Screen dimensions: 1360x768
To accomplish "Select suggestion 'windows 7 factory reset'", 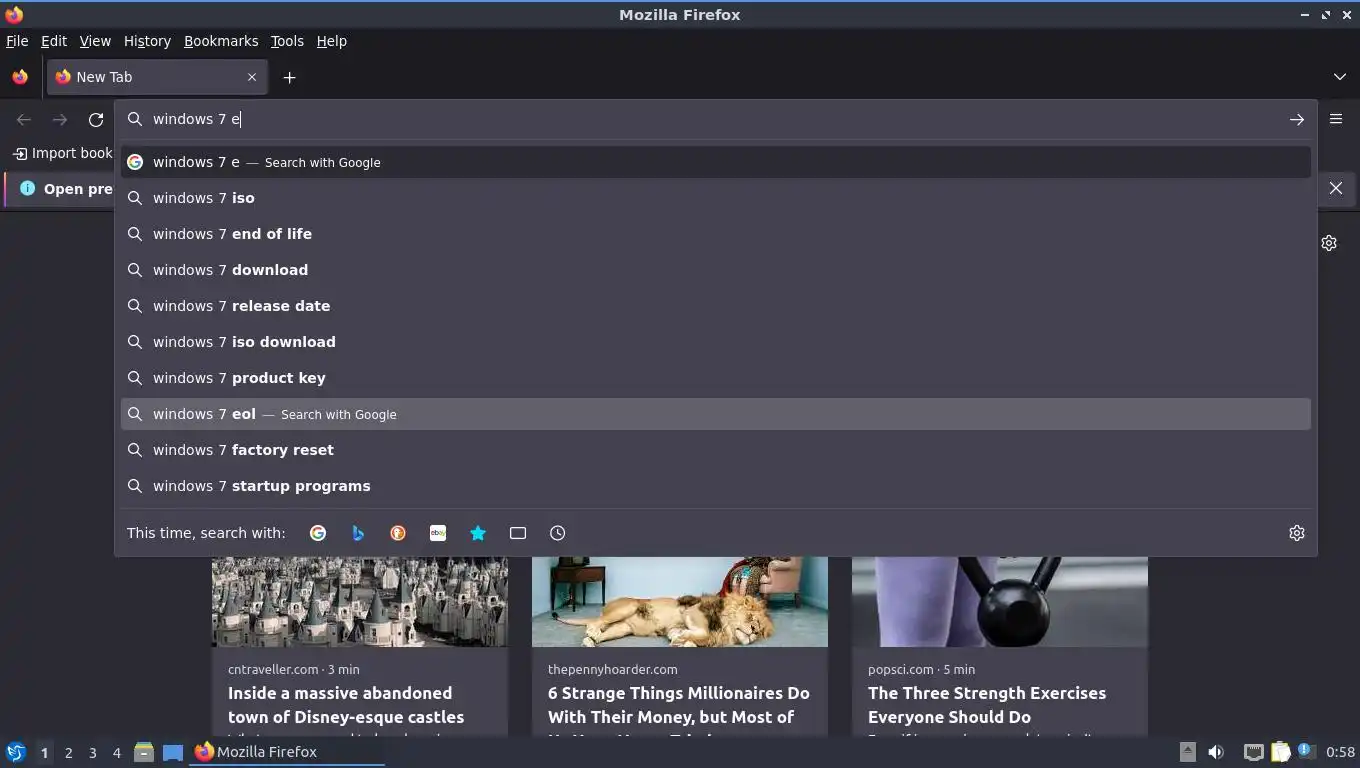I will [715, 450].
